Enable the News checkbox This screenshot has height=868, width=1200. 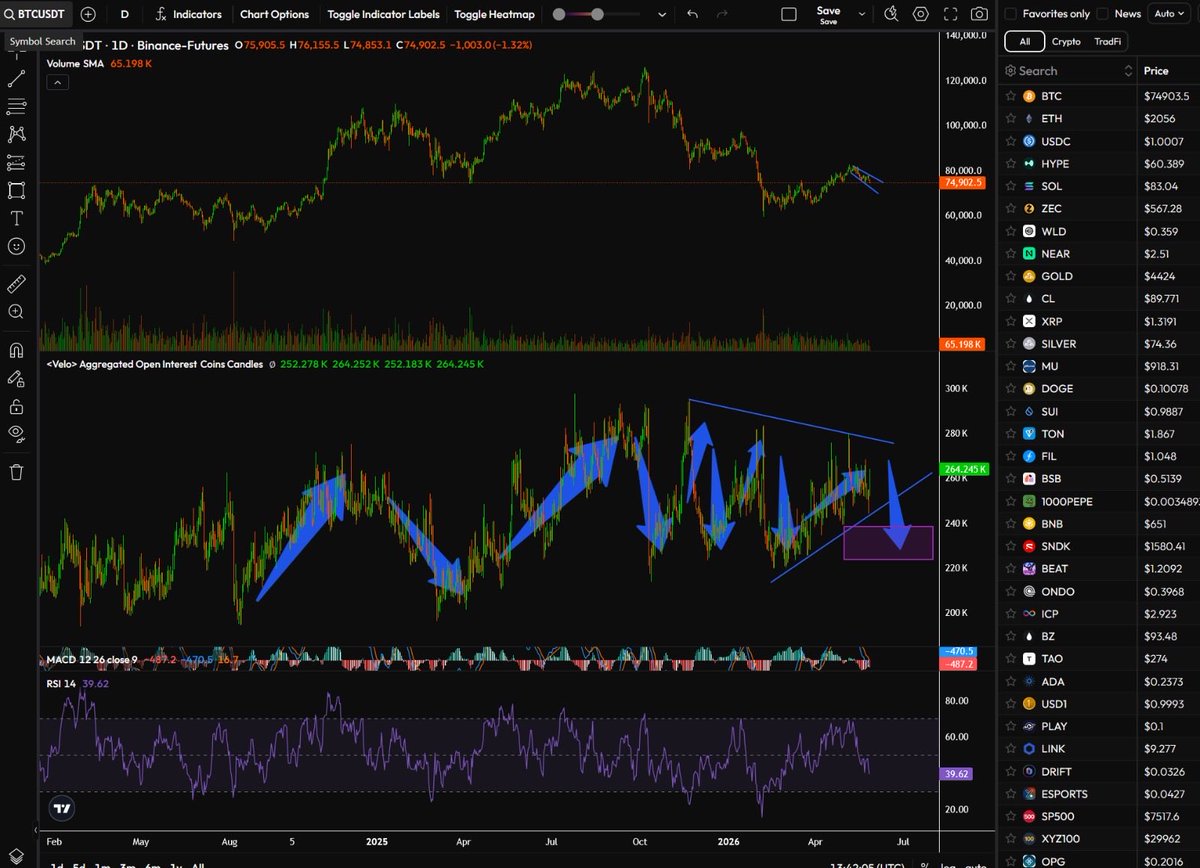tap(1102, 14)
